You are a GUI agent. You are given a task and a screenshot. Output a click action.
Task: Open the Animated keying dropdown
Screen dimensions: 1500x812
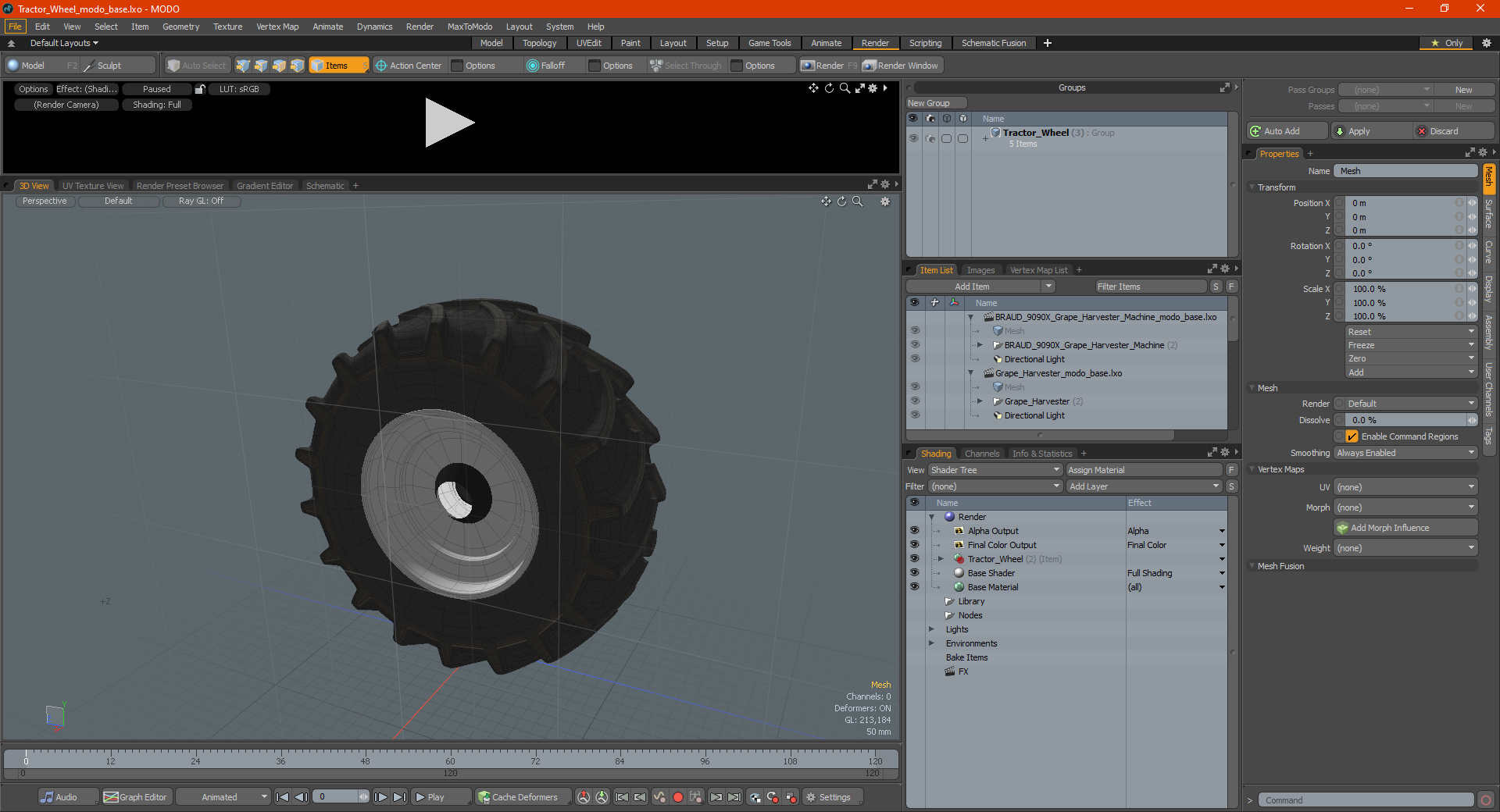point(223,797)
